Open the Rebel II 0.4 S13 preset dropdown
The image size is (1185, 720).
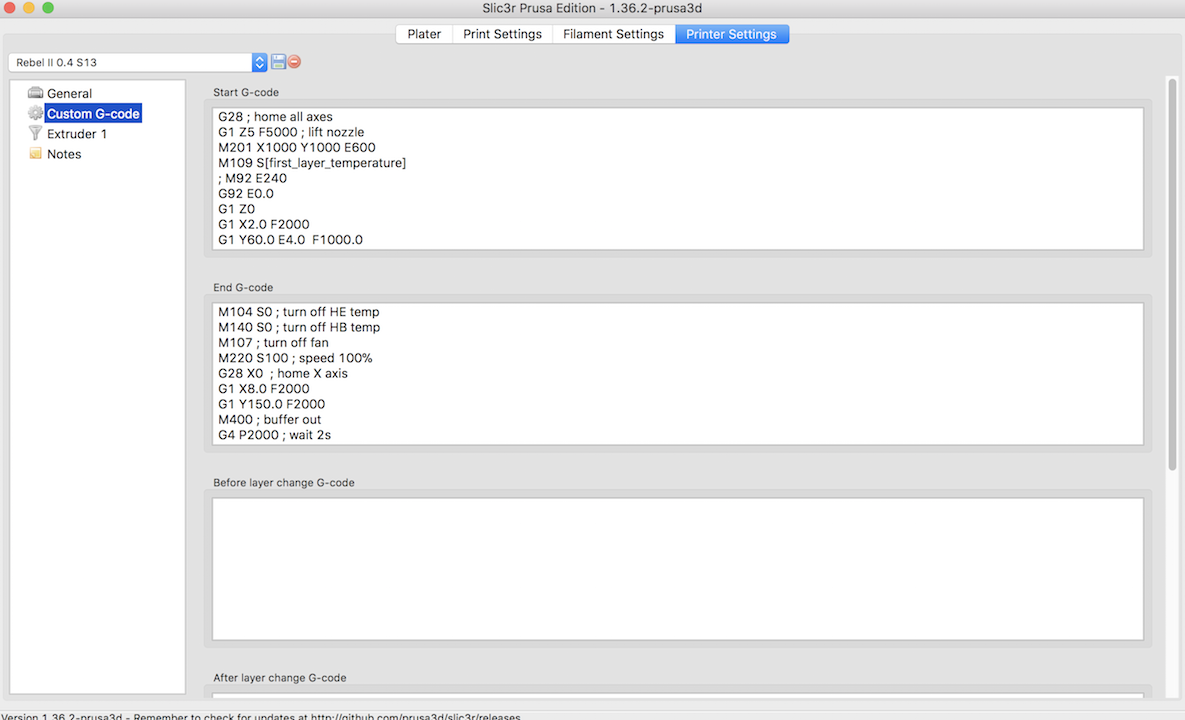click(259, 62)
